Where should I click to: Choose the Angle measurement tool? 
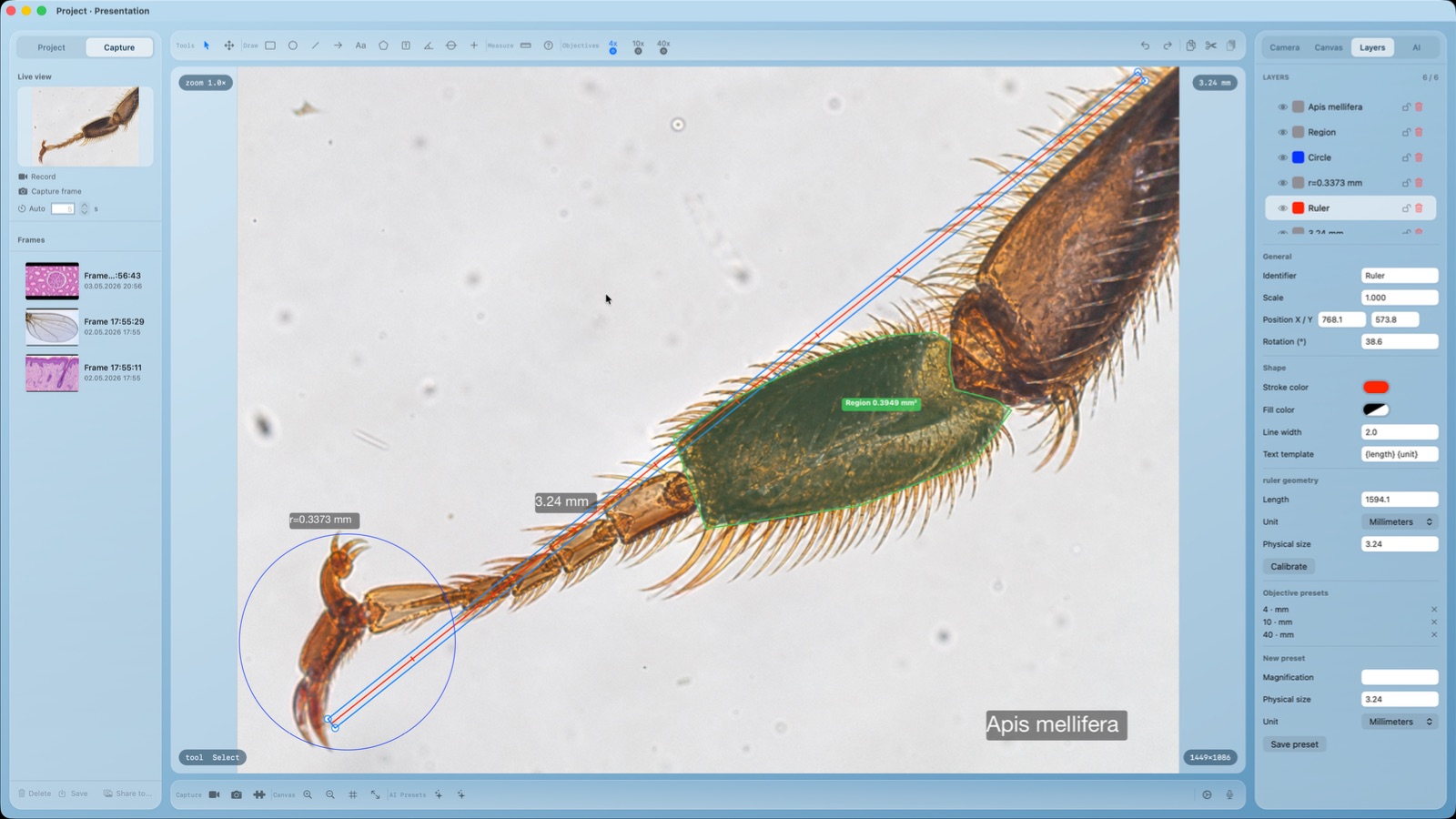[429, 45]
